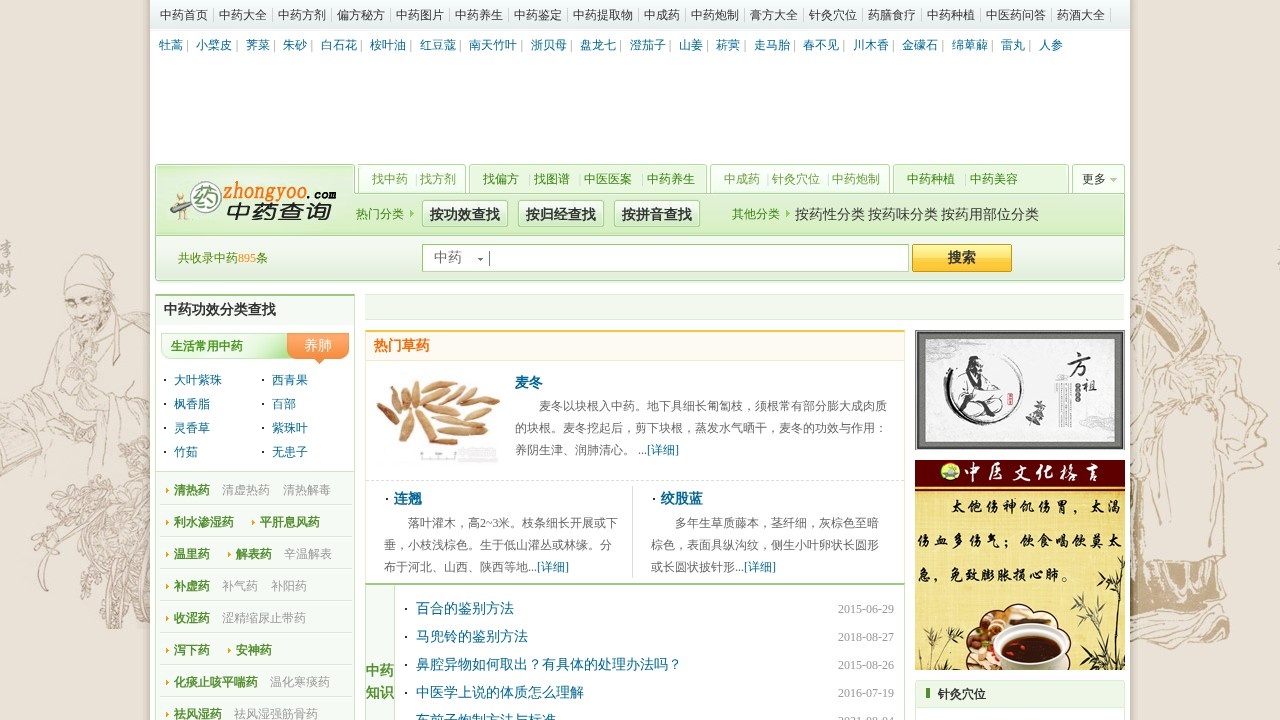The width and height of the screenshot is (1280, 720).
Task: Open 针灸穴位 in top navigation
Action: (x=833, y=15)
